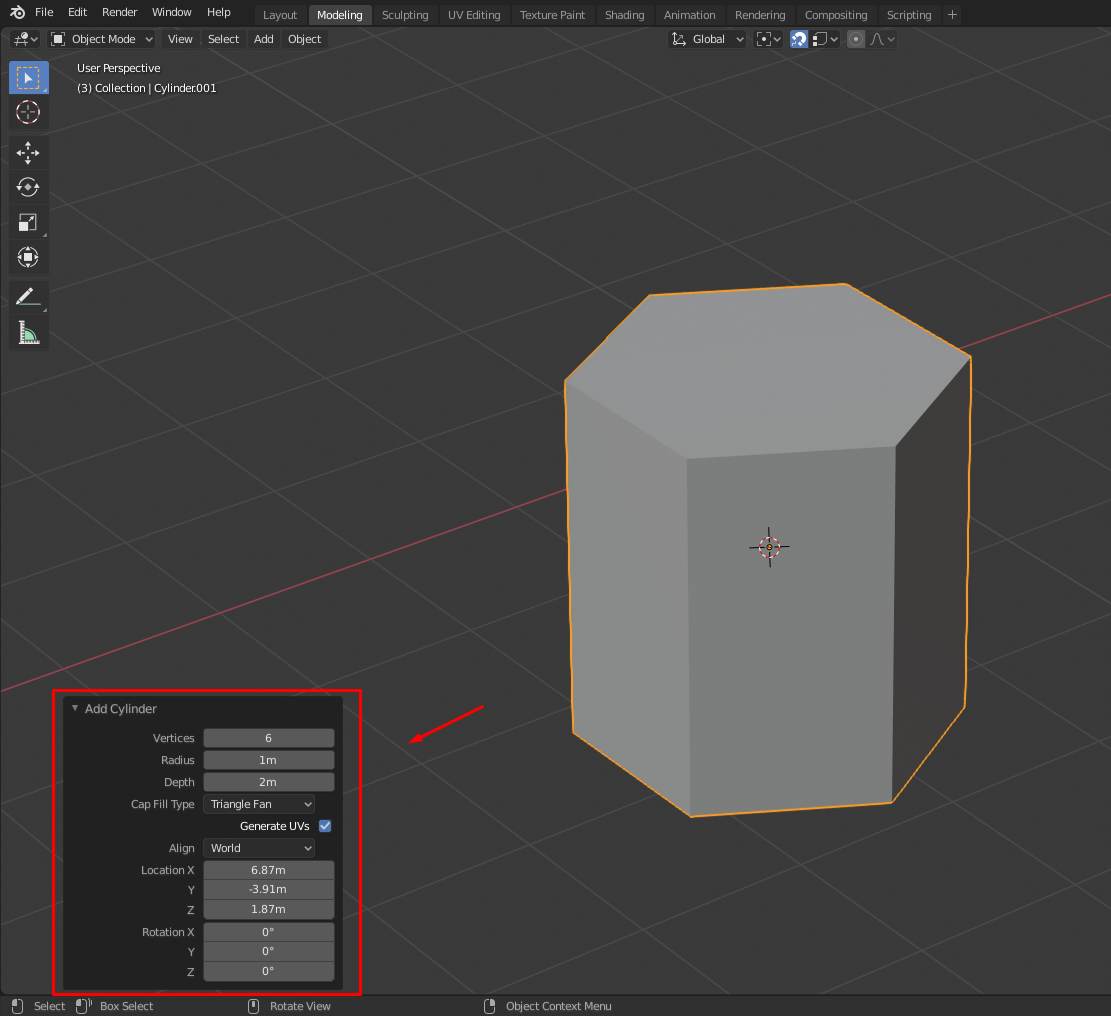The image size is (1111, 1016).
Task: Select the Measure tool
Action: pyautogui.click(x=28, y=332)
